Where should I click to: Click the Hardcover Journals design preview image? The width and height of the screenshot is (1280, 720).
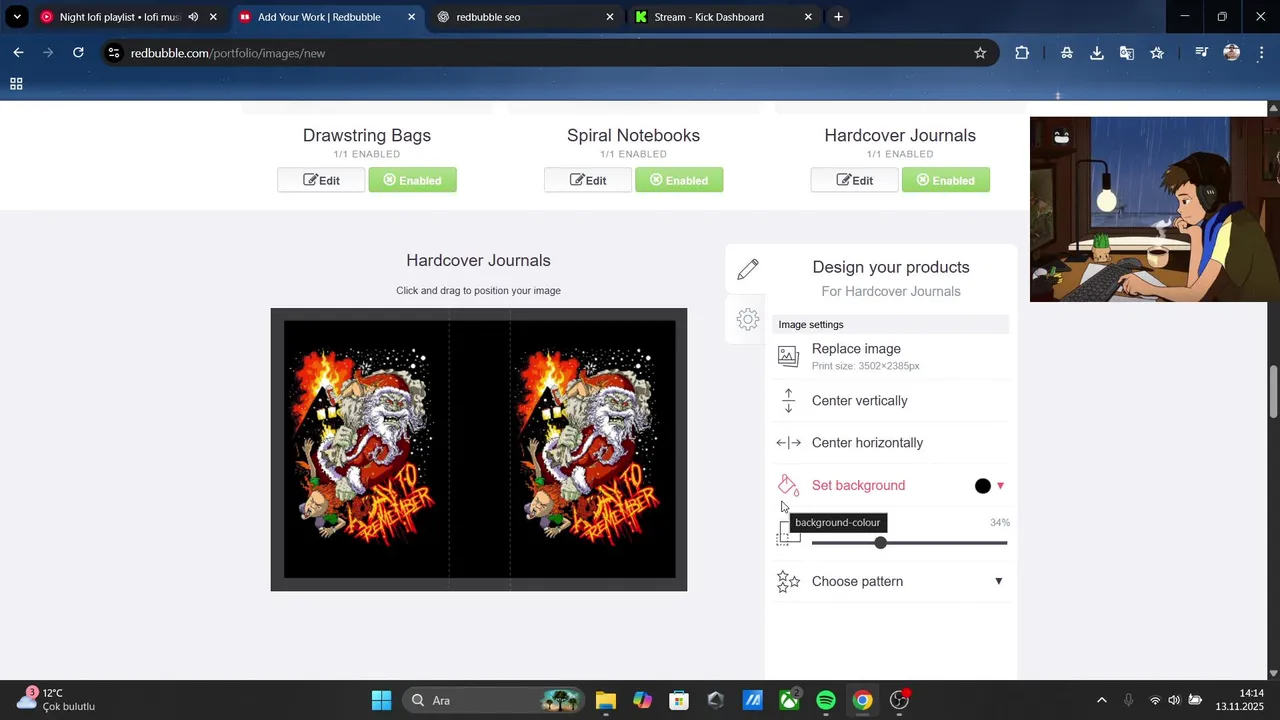coord(479,449)
